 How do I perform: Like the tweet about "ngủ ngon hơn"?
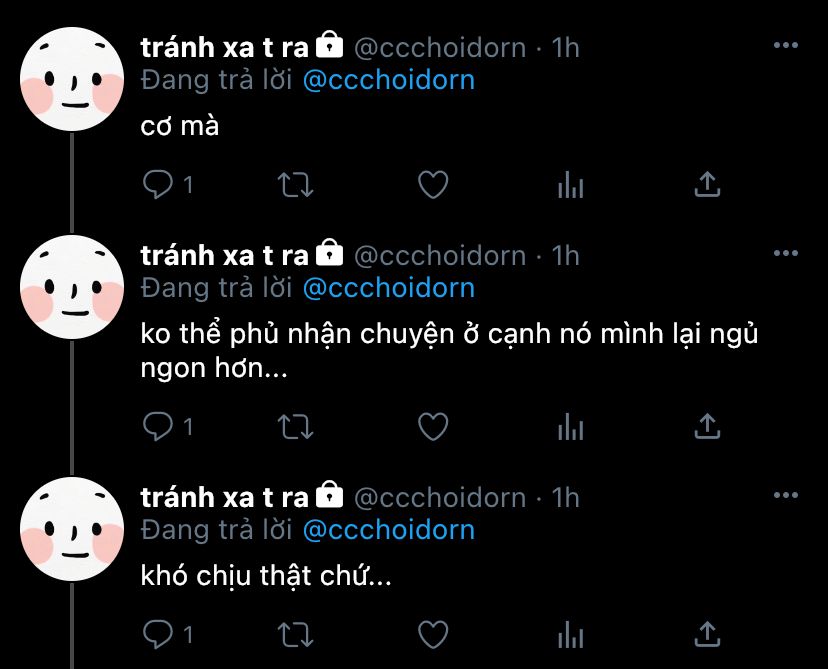click(x=433, y=427)
